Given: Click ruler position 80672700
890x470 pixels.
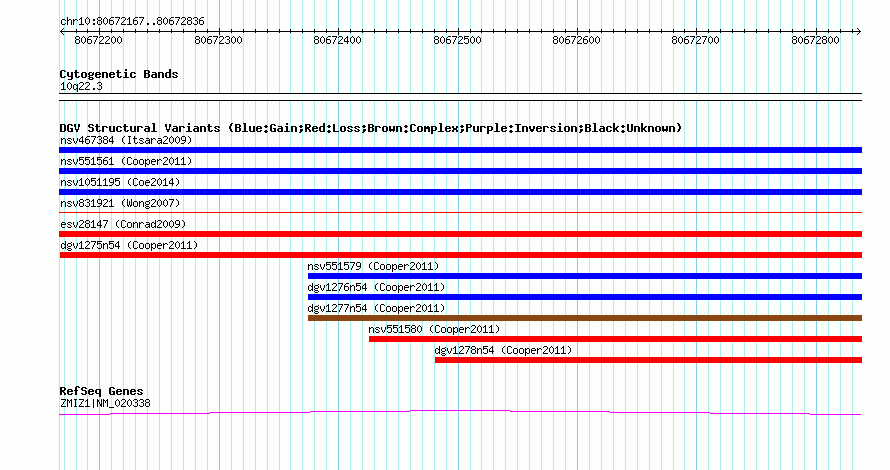Looking at the screenshot, I should pos(695,40).
